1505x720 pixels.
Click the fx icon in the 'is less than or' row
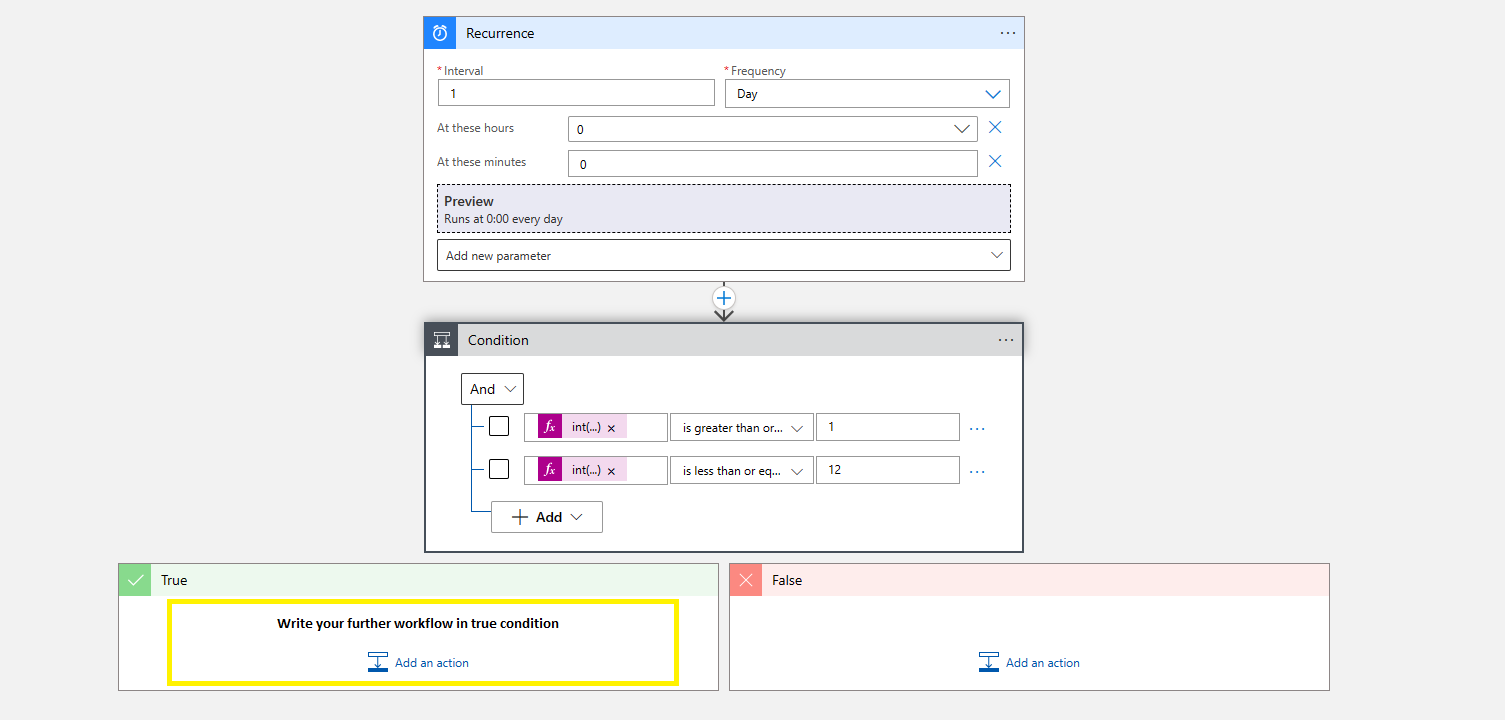point(550,470)
